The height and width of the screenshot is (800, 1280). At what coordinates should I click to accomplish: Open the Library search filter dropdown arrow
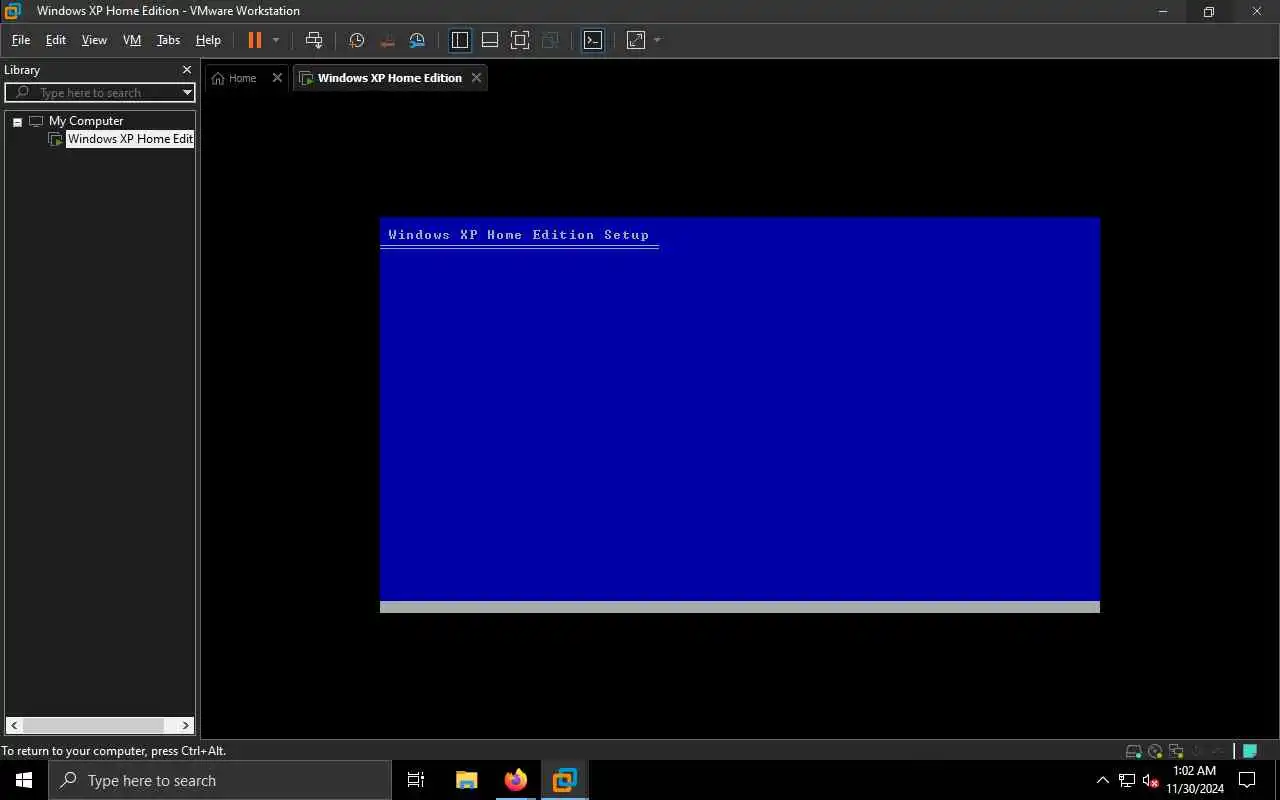pos(187,92)
